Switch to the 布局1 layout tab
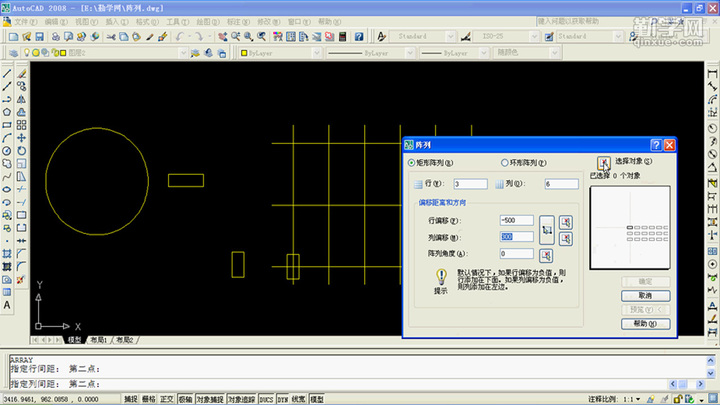720x405 pixels. coord(98,340)
